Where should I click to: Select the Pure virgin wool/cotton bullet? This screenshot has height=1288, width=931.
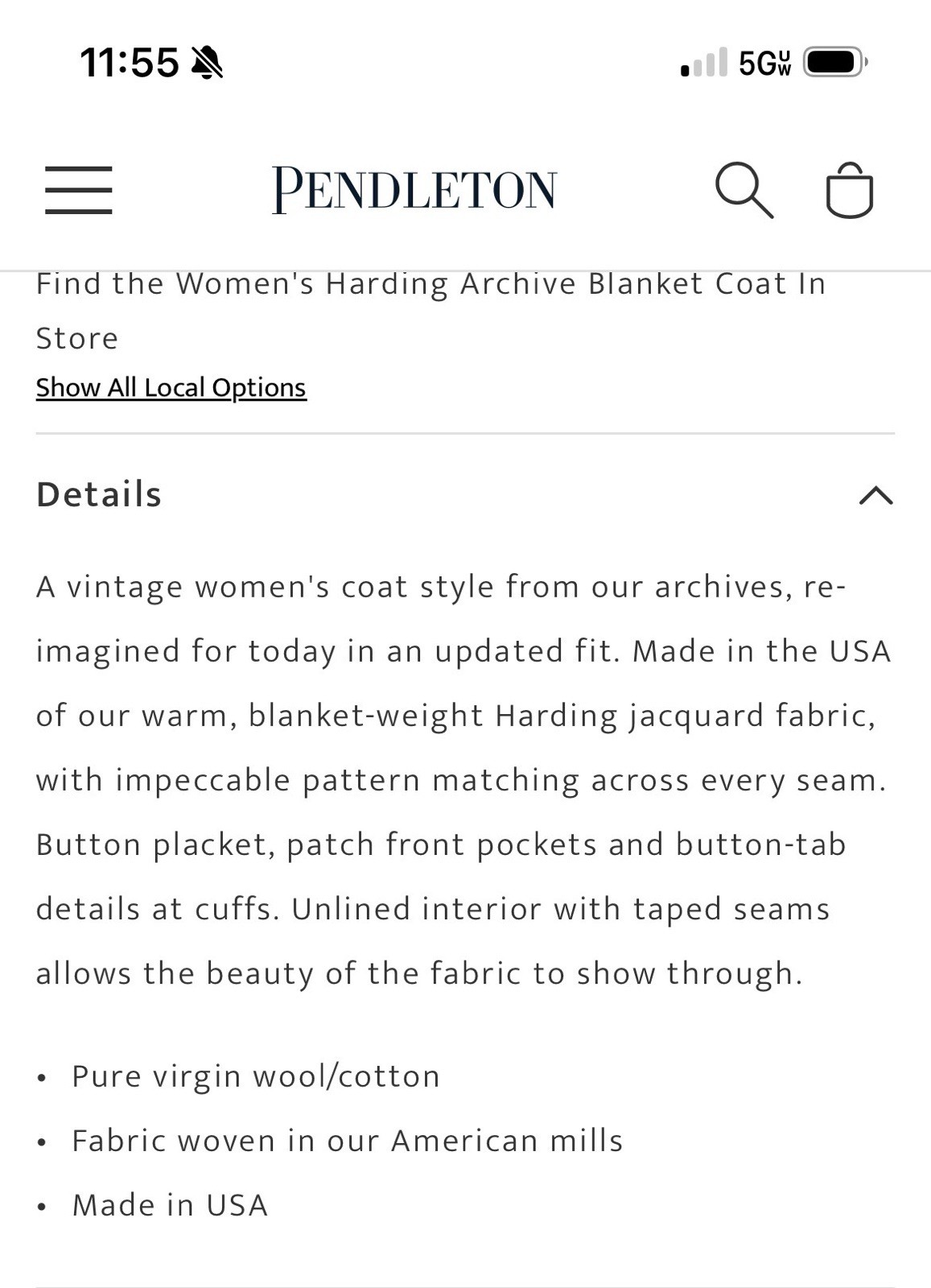(256, 1076)
